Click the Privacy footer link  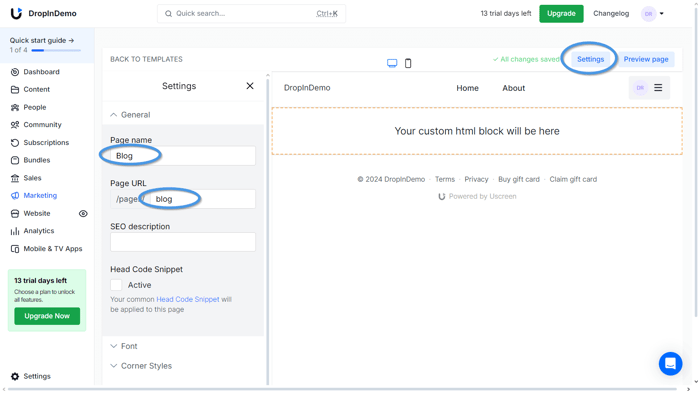click(476, 180)
